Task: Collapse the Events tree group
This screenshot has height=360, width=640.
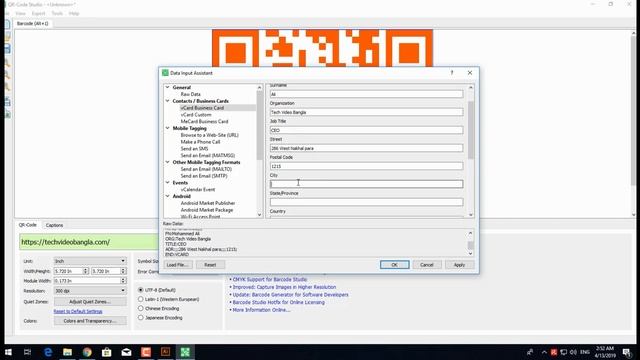Action: pos(167,182)
